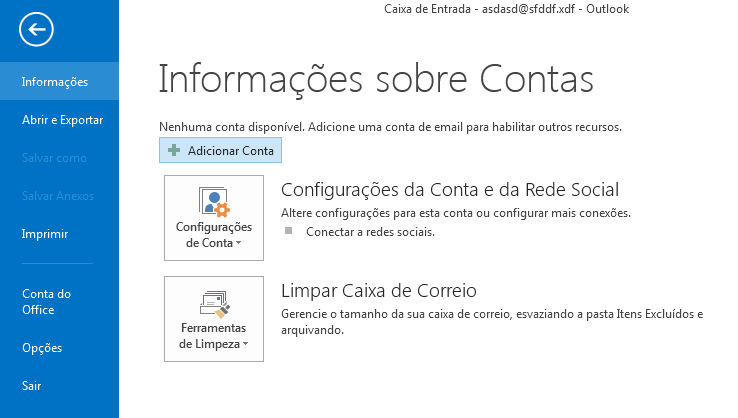
Task: Open the Informações tab
Action: [x=59, y=81]
